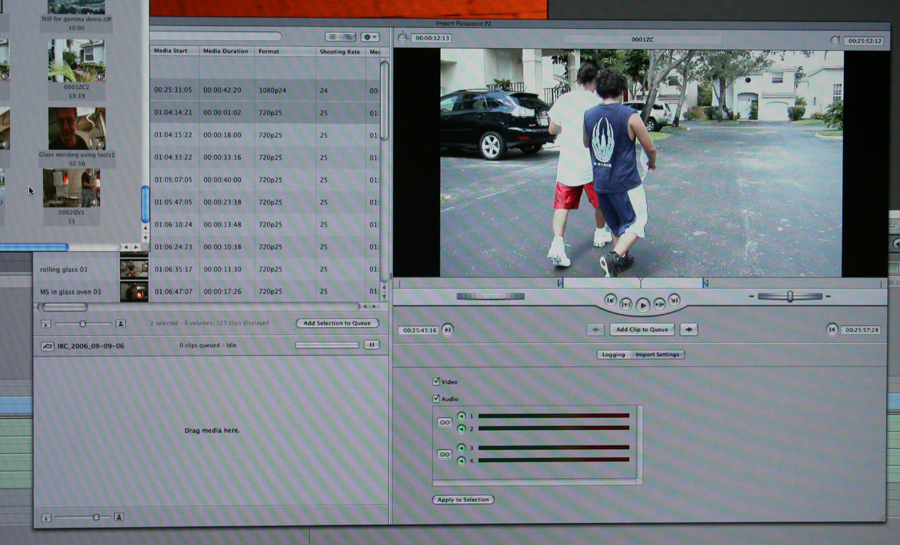Sort by Format column
The image size is (900, 545).
[285, 51]
